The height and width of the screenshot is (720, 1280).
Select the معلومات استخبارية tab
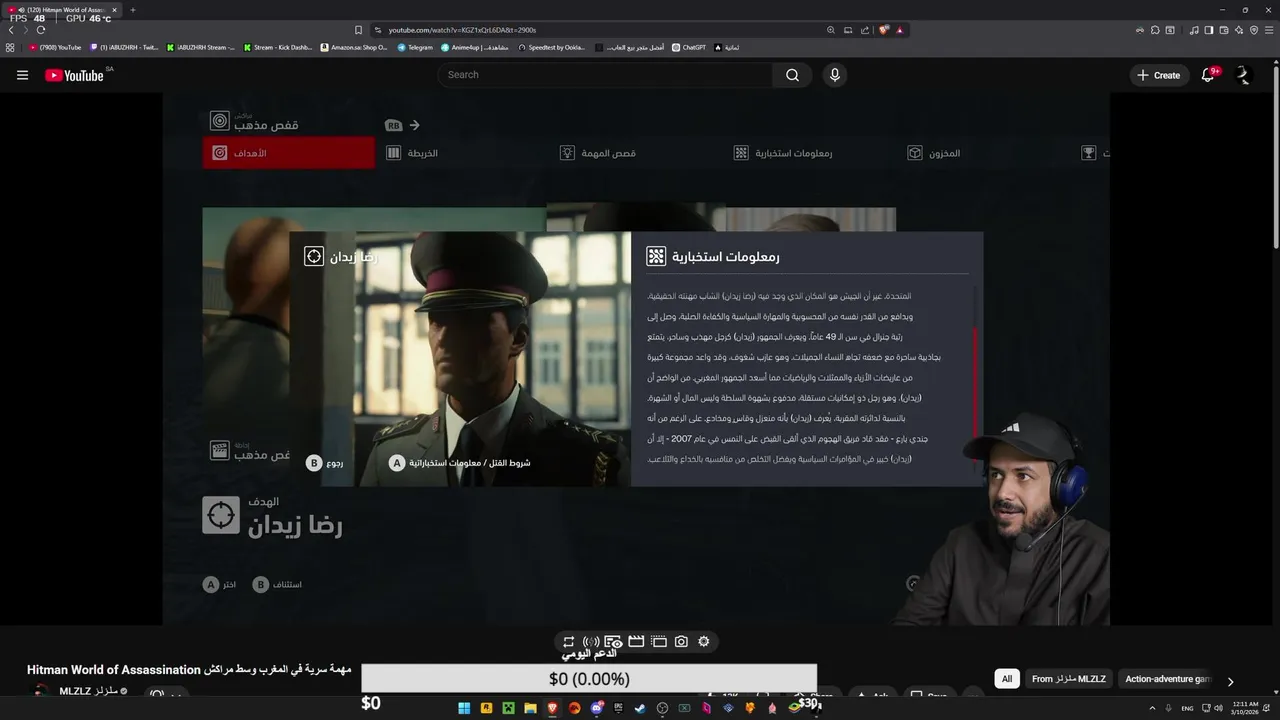click(x=783, y=153)
